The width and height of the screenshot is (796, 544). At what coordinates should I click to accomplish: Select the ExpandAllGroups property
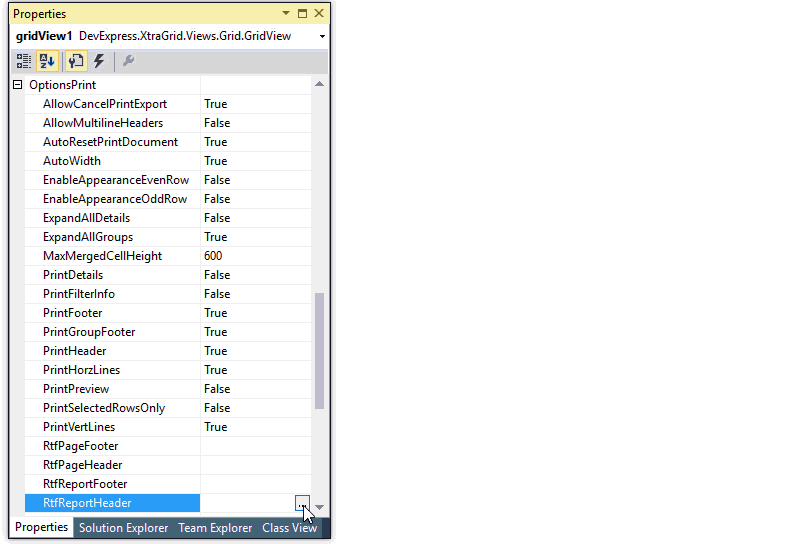tap(112, 237)
